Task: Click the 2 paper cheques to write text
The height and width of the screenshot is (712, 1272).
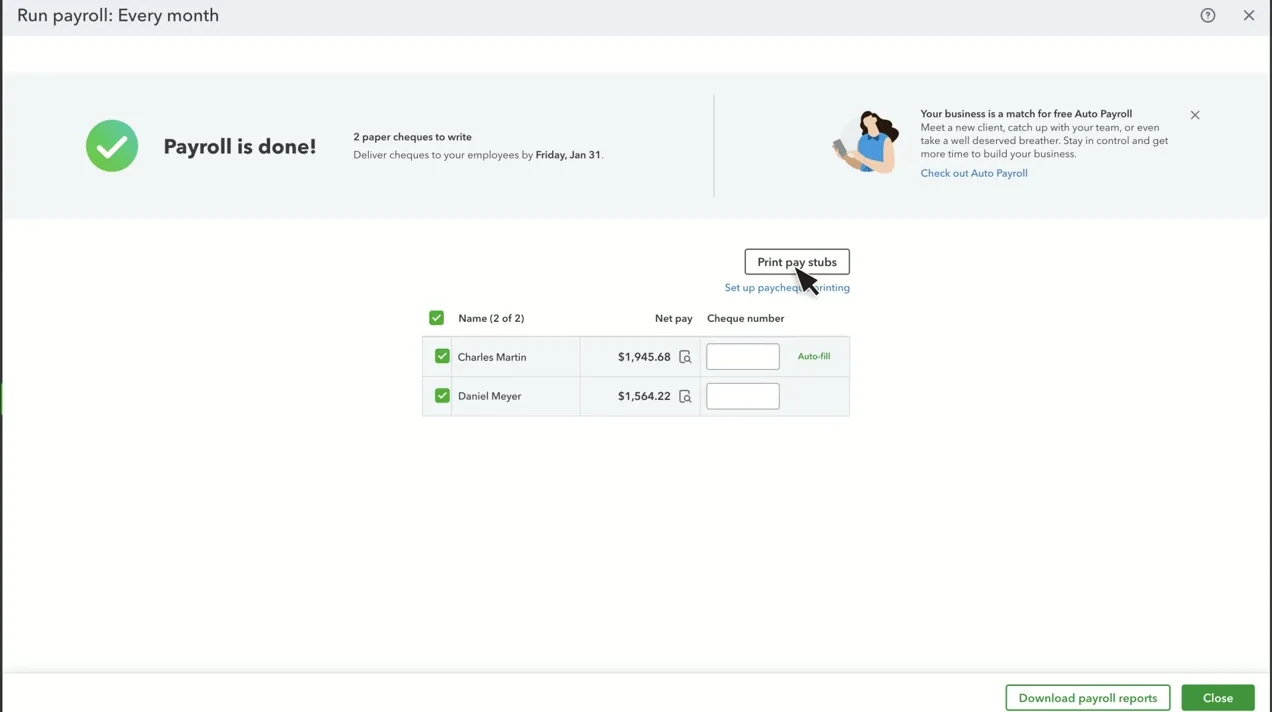Action: coord(412,137)
